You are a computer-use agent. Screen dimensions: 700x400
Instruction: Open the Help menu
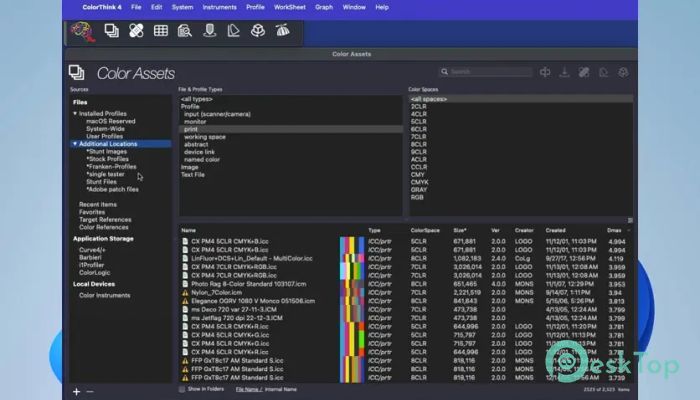[382, 7]
